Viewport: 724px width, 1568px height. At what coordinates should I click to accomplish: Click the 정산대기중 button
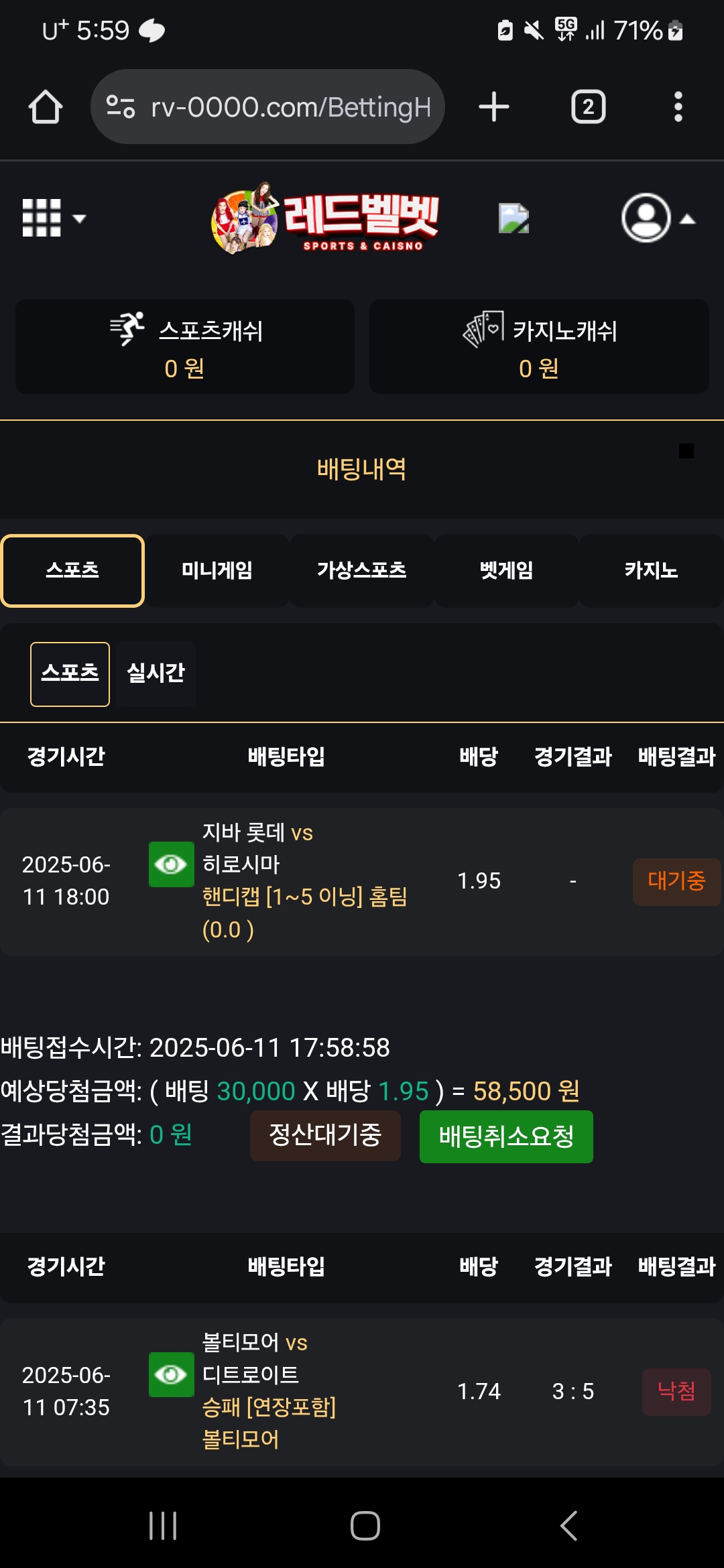pyautogui.click(x=325, y=1135)
